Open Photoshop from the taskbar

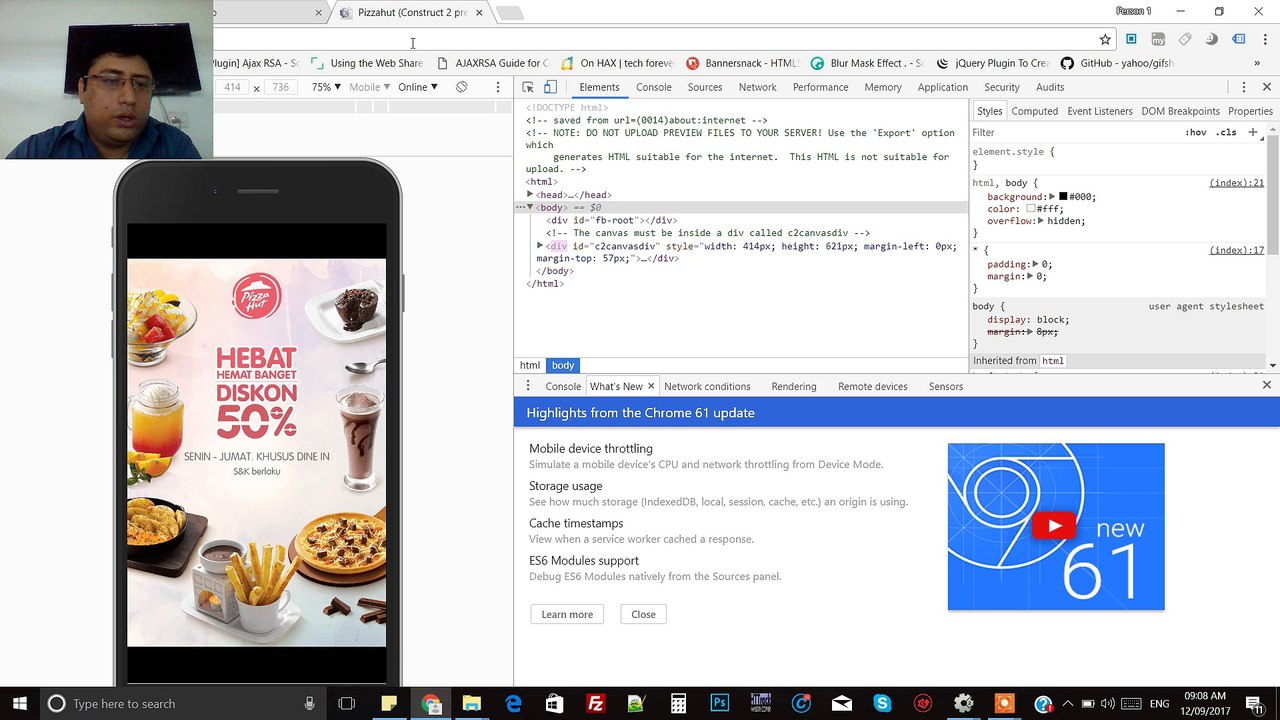click(x=719, y=704)
